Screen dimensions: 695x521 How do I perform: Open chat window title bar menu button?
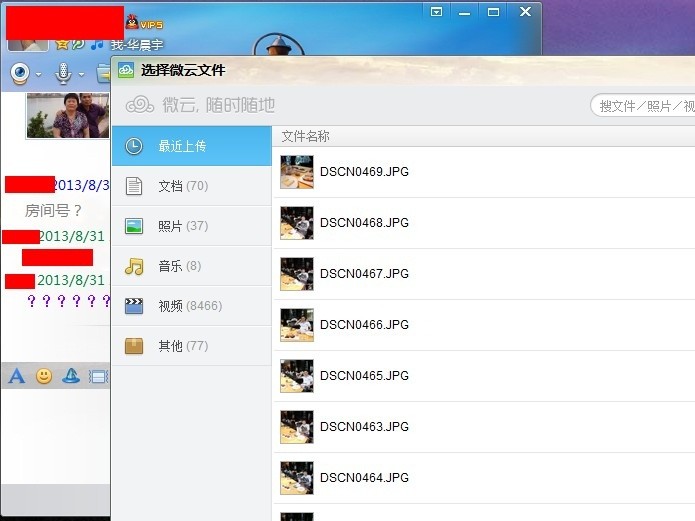pos(436,12)
